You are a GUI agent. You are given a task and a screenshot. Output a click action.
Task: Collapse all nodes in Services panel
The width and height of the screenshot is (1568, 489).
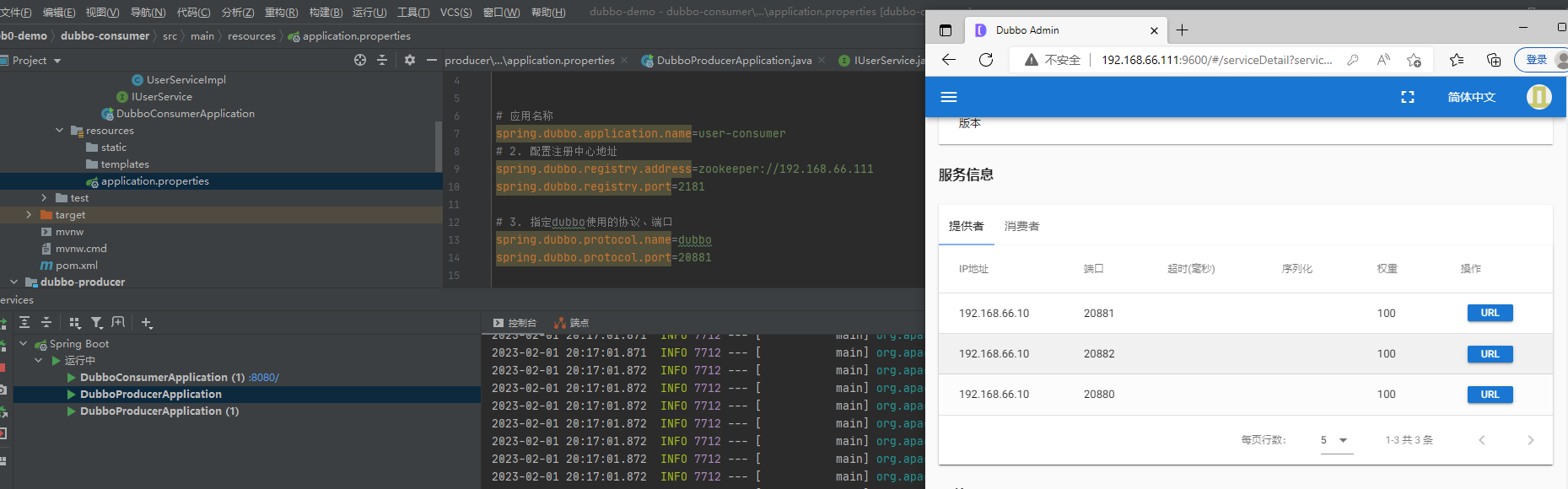coord(46,322)
